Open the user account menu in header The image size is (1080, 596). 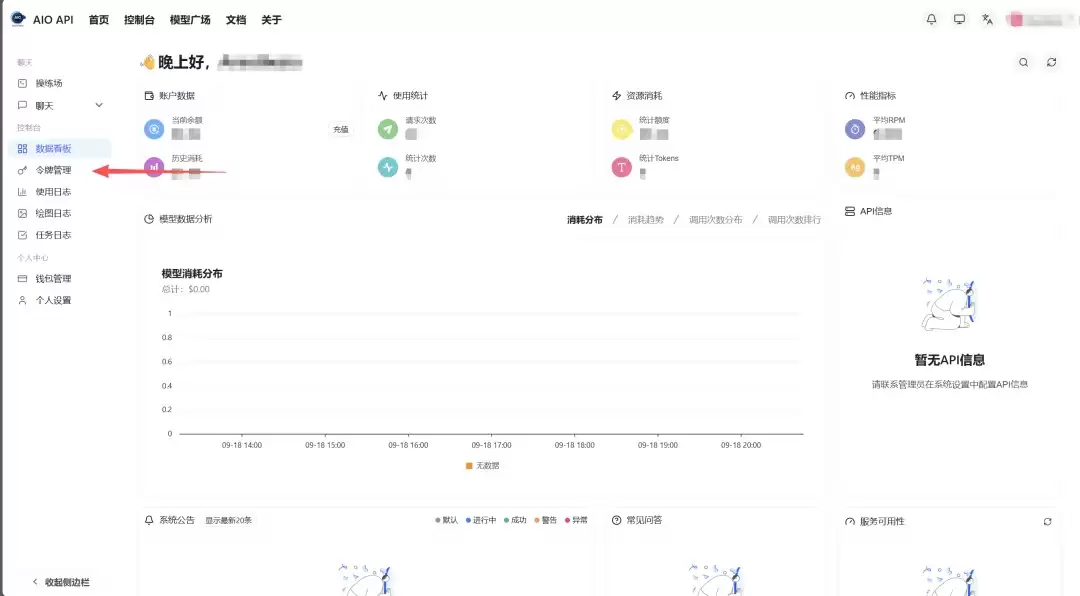[1041, 19]
